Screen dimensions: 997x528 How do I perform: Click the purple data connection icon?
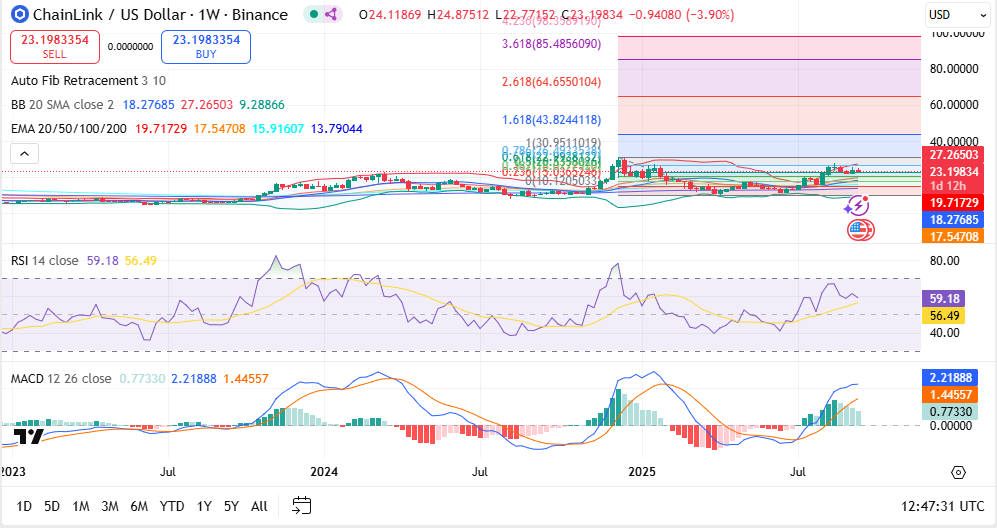pos(331,15)
